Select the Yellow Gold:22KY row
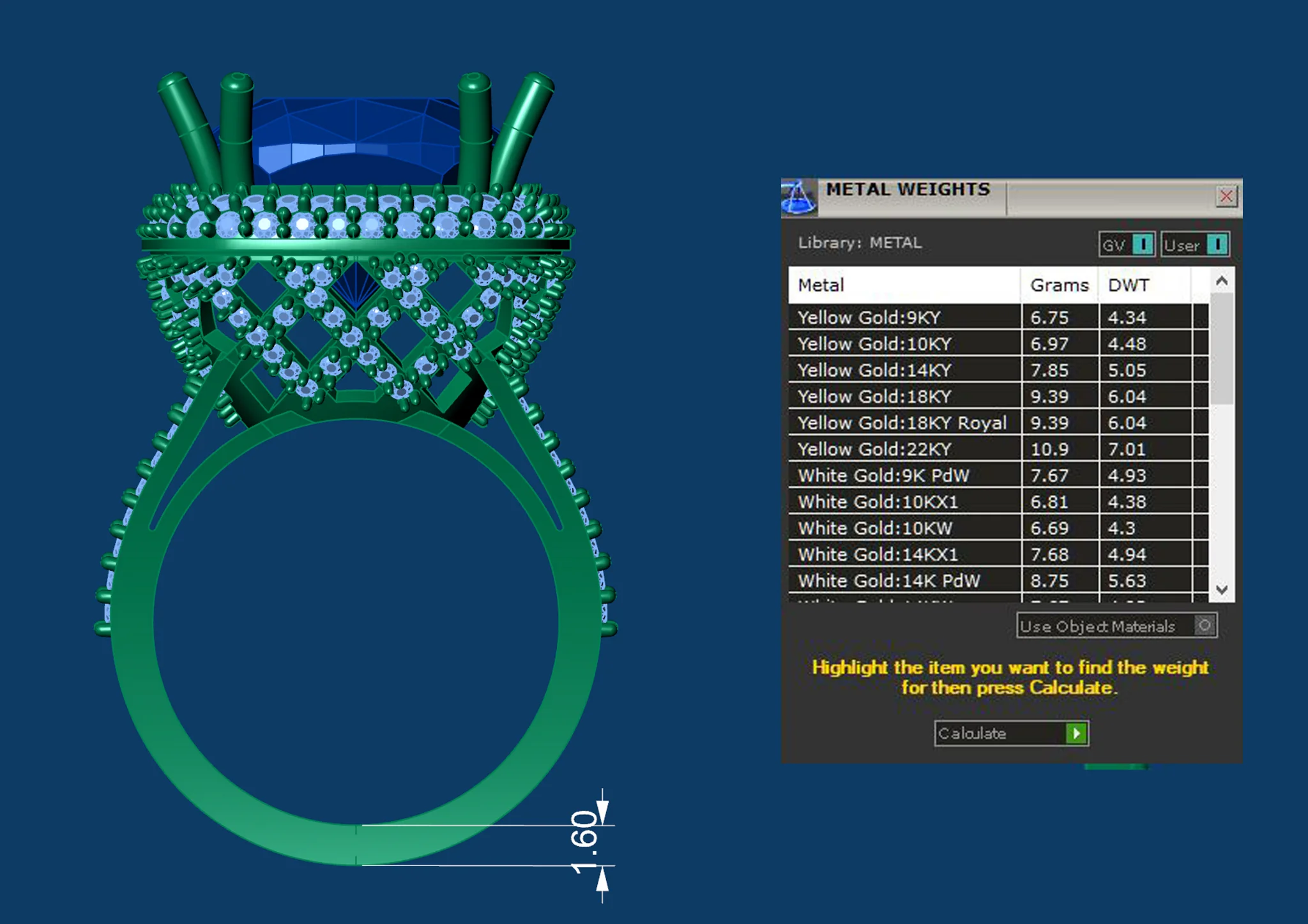 998,449
